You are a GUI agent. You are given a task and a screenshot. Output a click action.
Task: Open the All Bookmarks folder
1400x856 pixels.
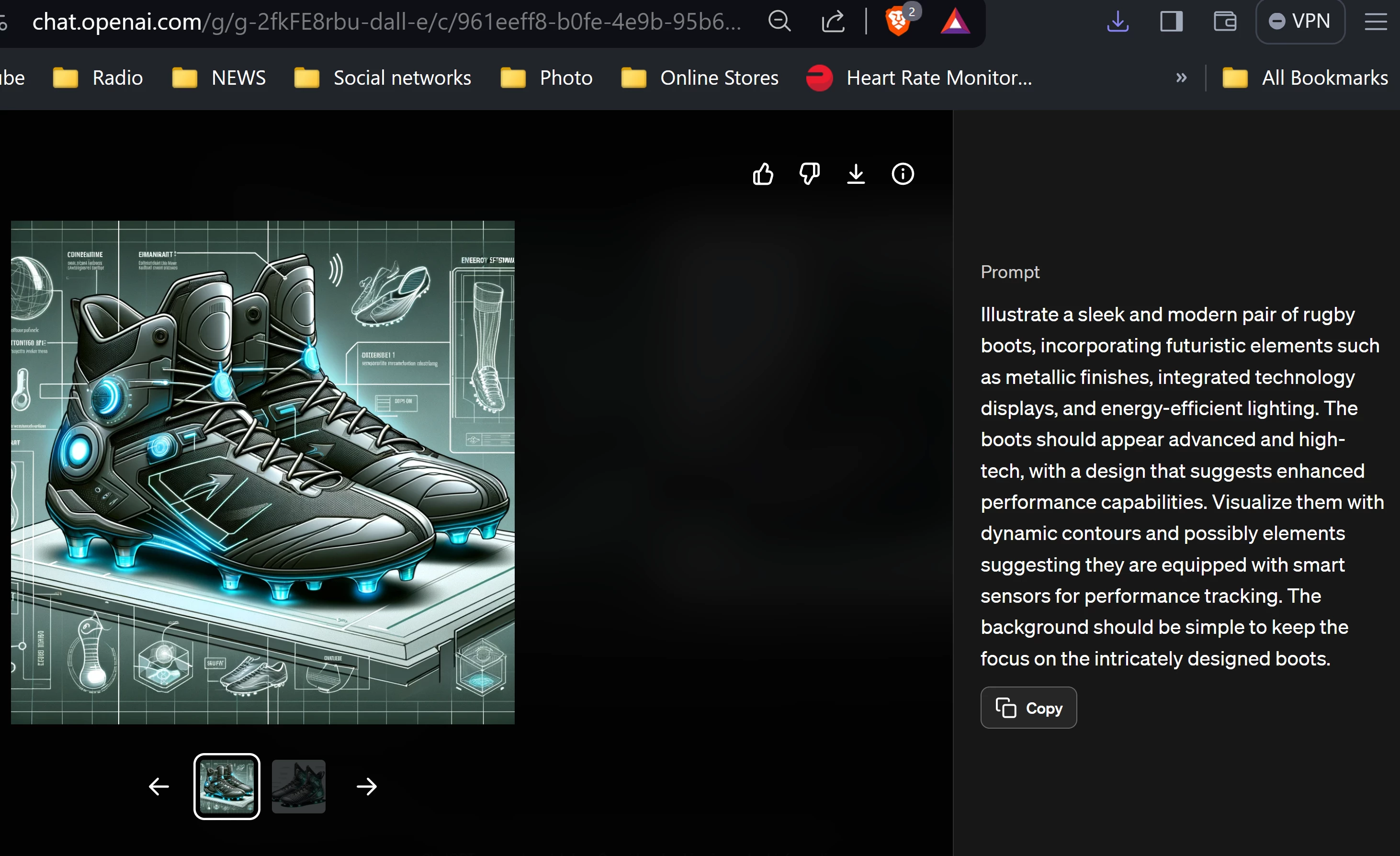[1305, 78]
